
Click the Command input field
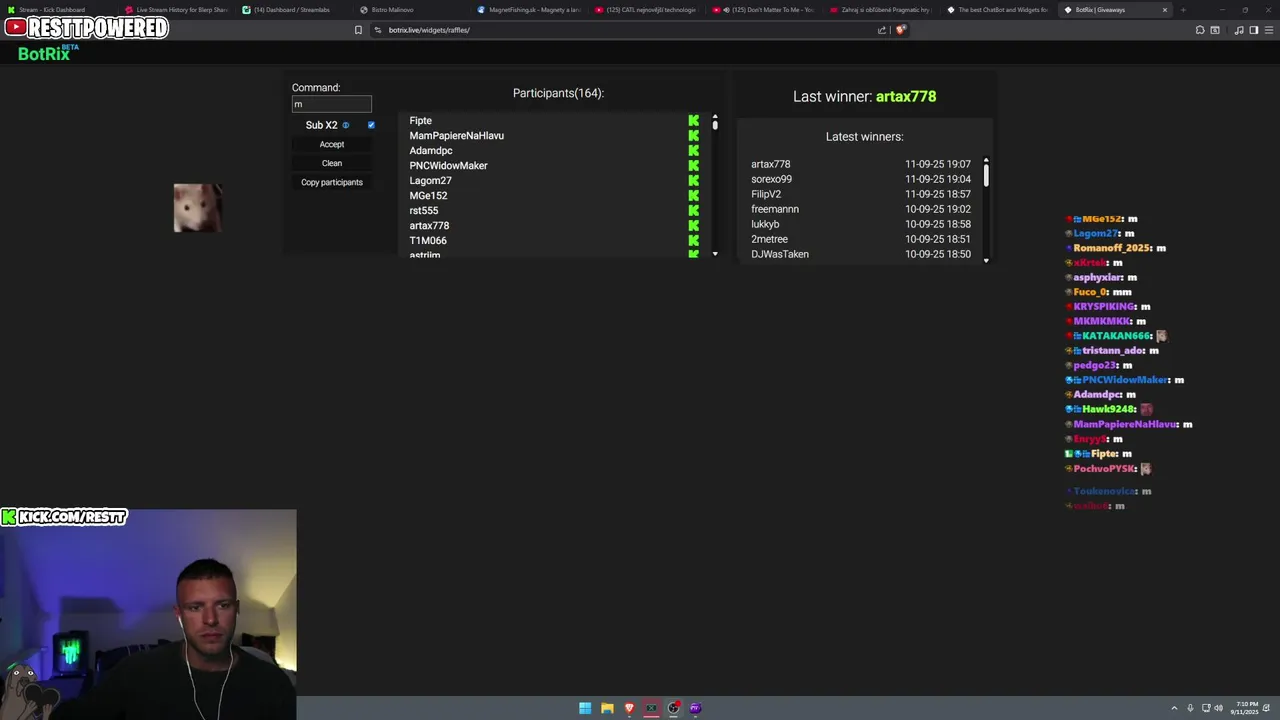click(332, 104)
